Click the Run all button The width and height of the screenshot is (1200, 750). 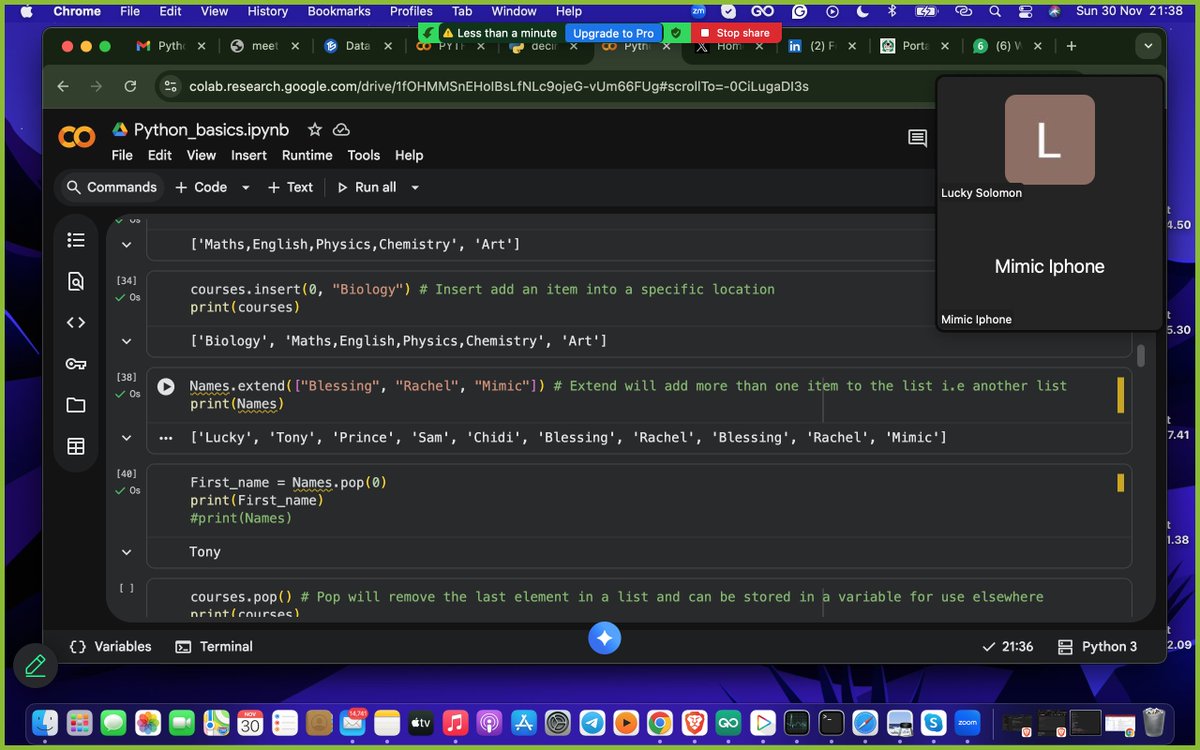(367, 187)
